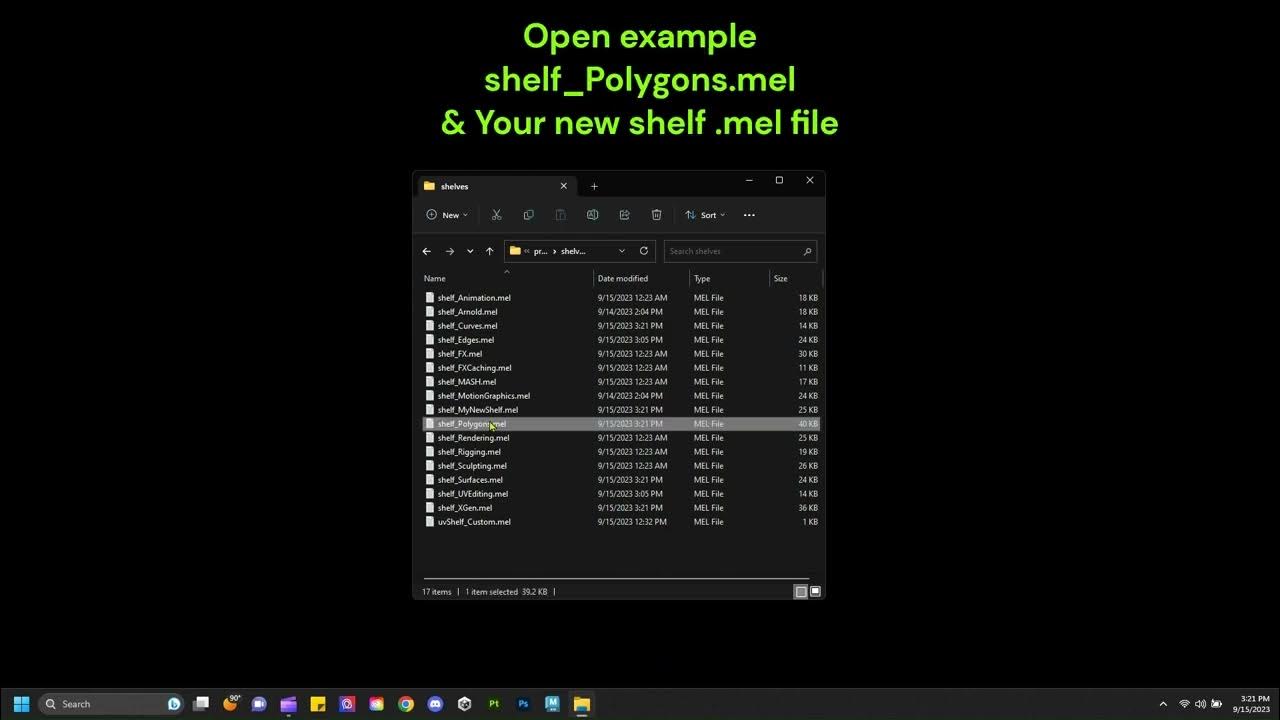Select shelf_Rendering.mel file
Viewport: 1280px width, 720px height.
pyautogui.click(x=621, y=437)
